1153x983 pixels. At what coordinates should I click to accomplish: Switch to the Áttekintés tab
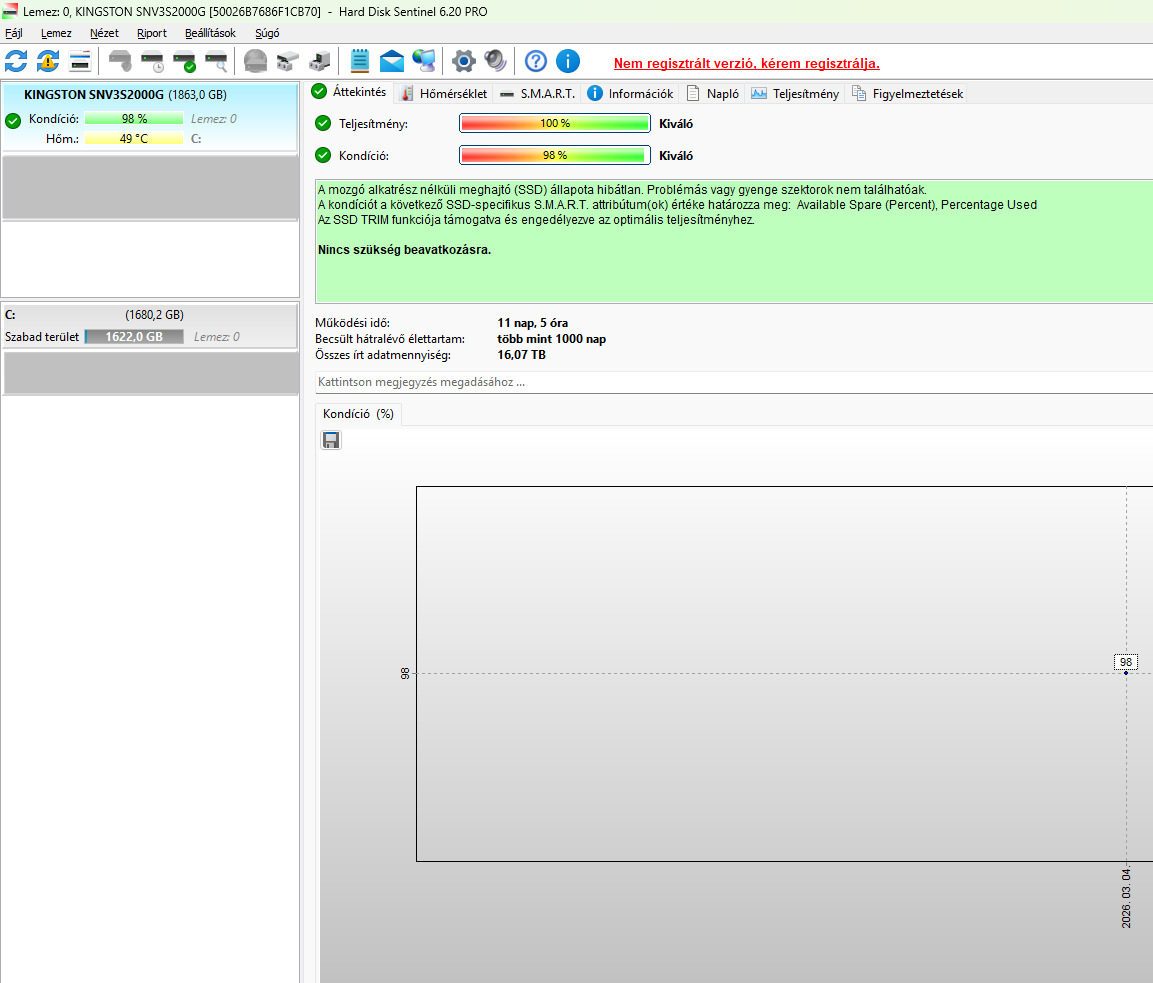(x=349, y=92)
